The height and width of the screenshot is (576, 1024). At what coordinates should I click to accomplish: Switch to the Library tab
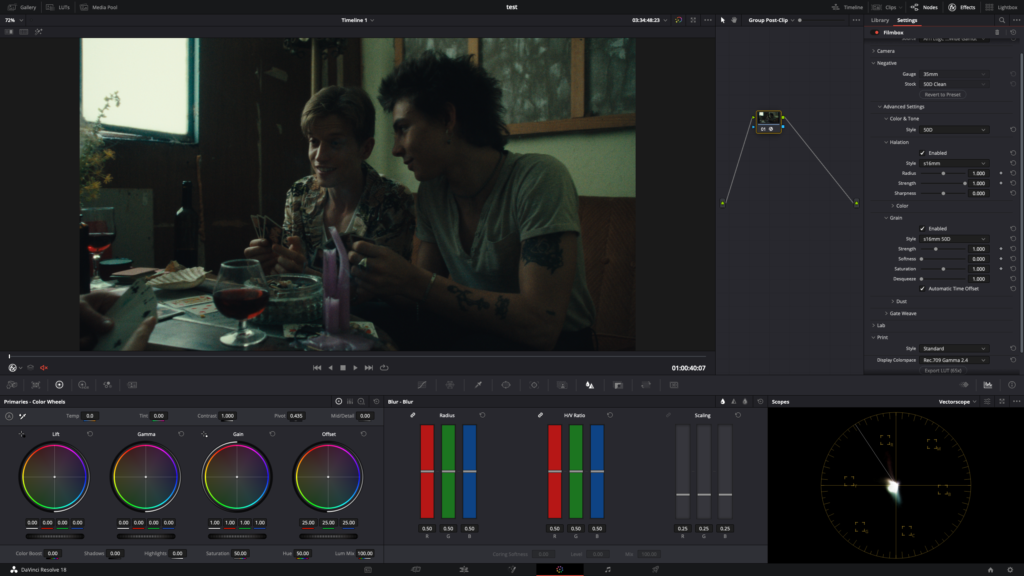[x=880, y=20]
